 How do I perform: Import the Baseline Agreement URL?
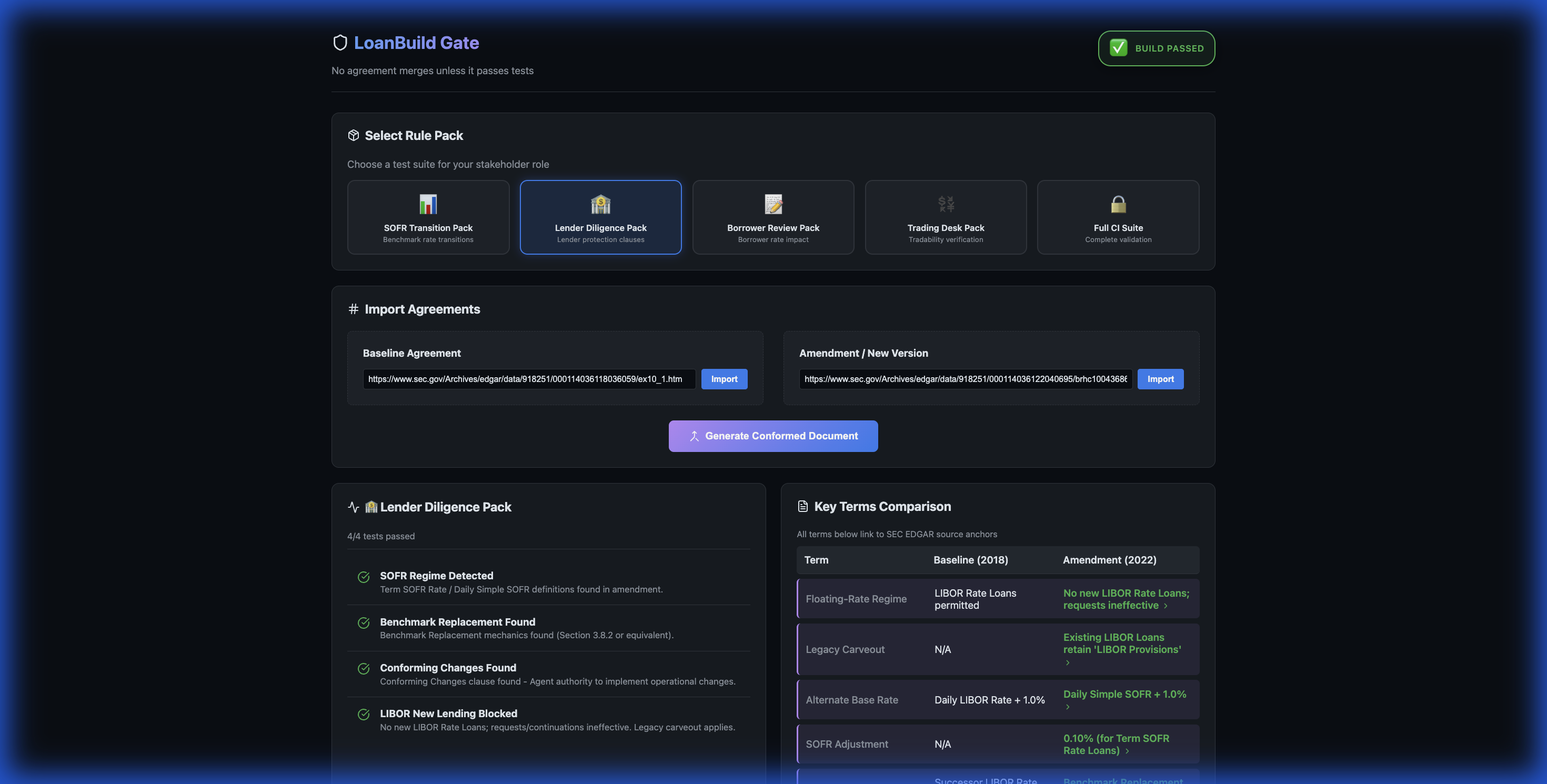(x=724, y=379)
